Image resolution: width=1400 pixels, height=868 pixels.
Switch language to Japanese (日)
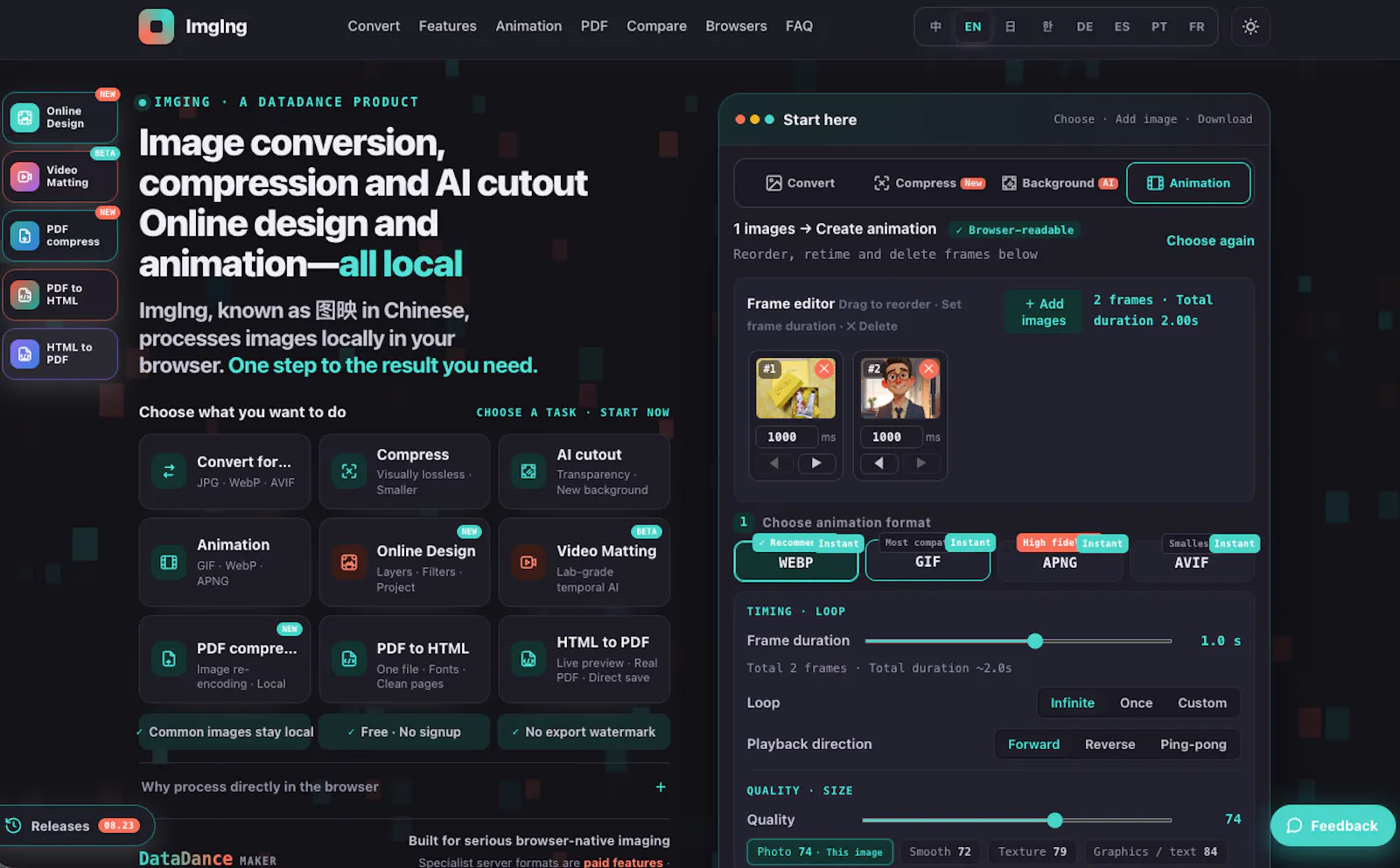coord(1011,26)
